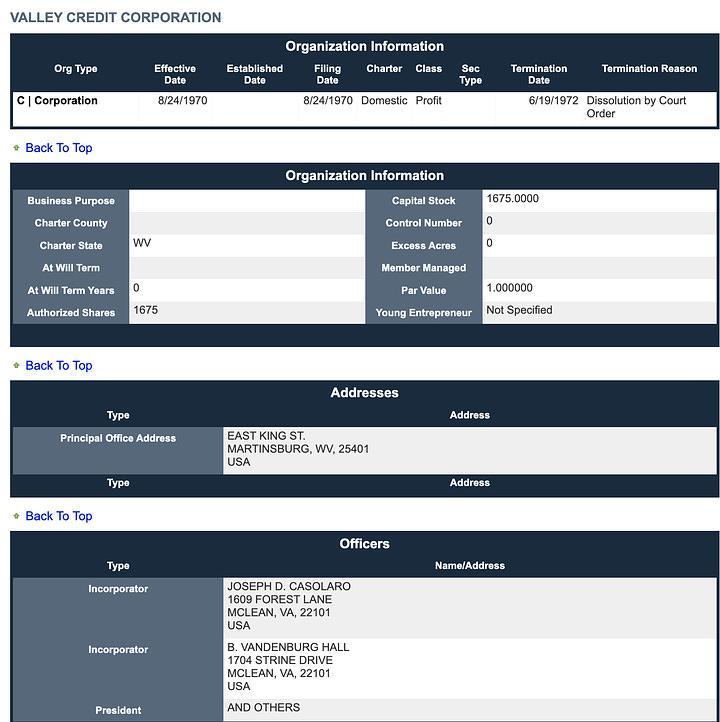
Task: Click green arrow icon beside Back To Top above Officers
Action: click(17, 516)
